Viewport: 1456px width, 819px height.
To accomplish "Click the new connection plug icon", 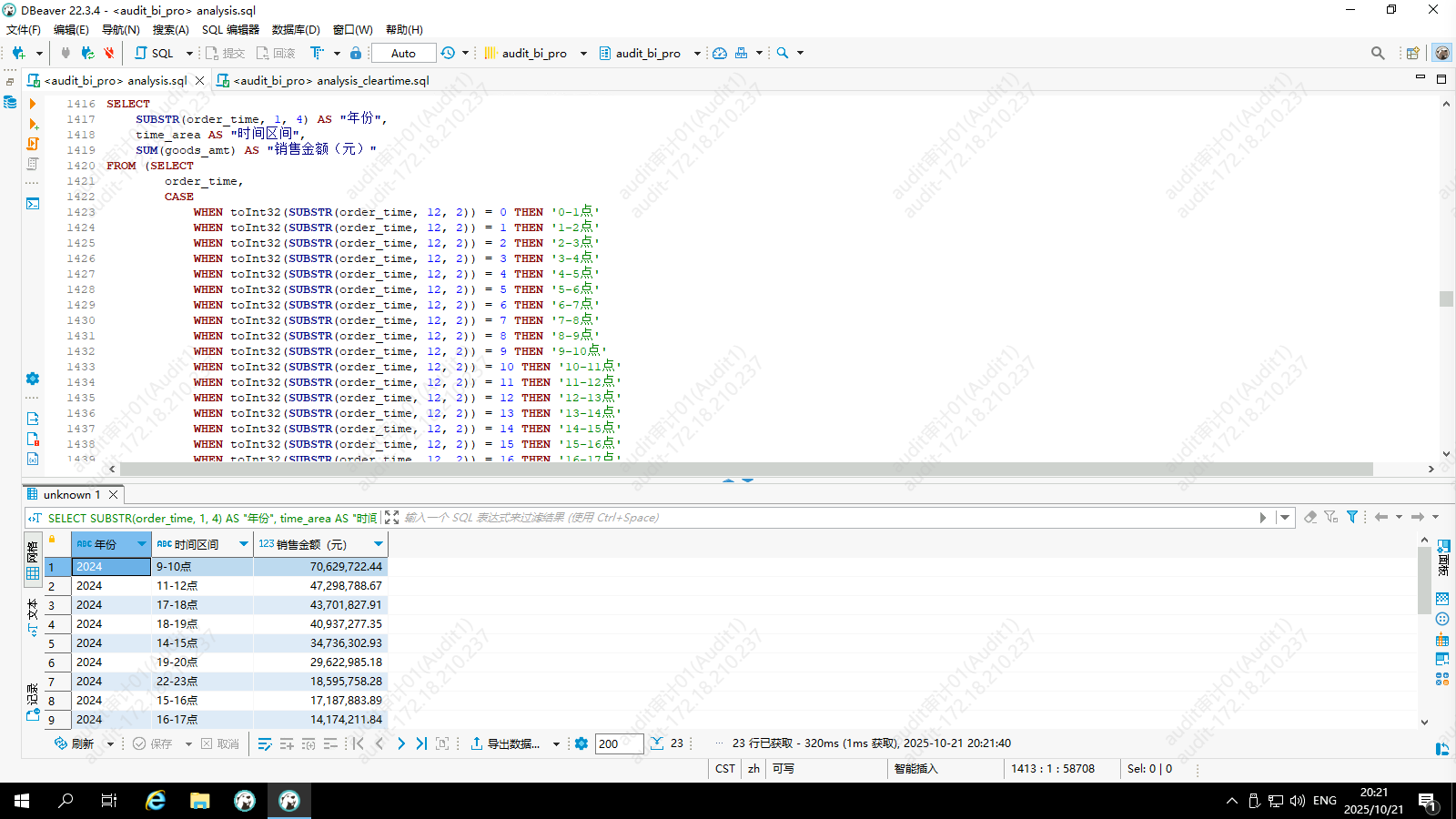I will coord(18,53).
